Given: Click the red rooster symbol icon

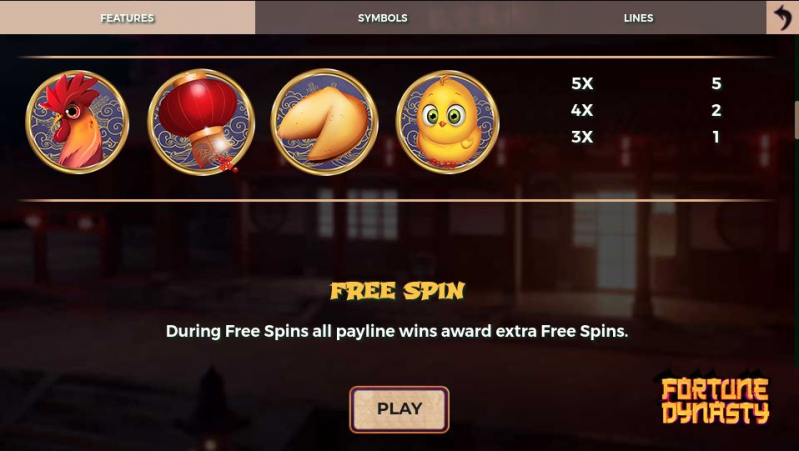Looking at the screenshot, I should (x=77, y=122).
